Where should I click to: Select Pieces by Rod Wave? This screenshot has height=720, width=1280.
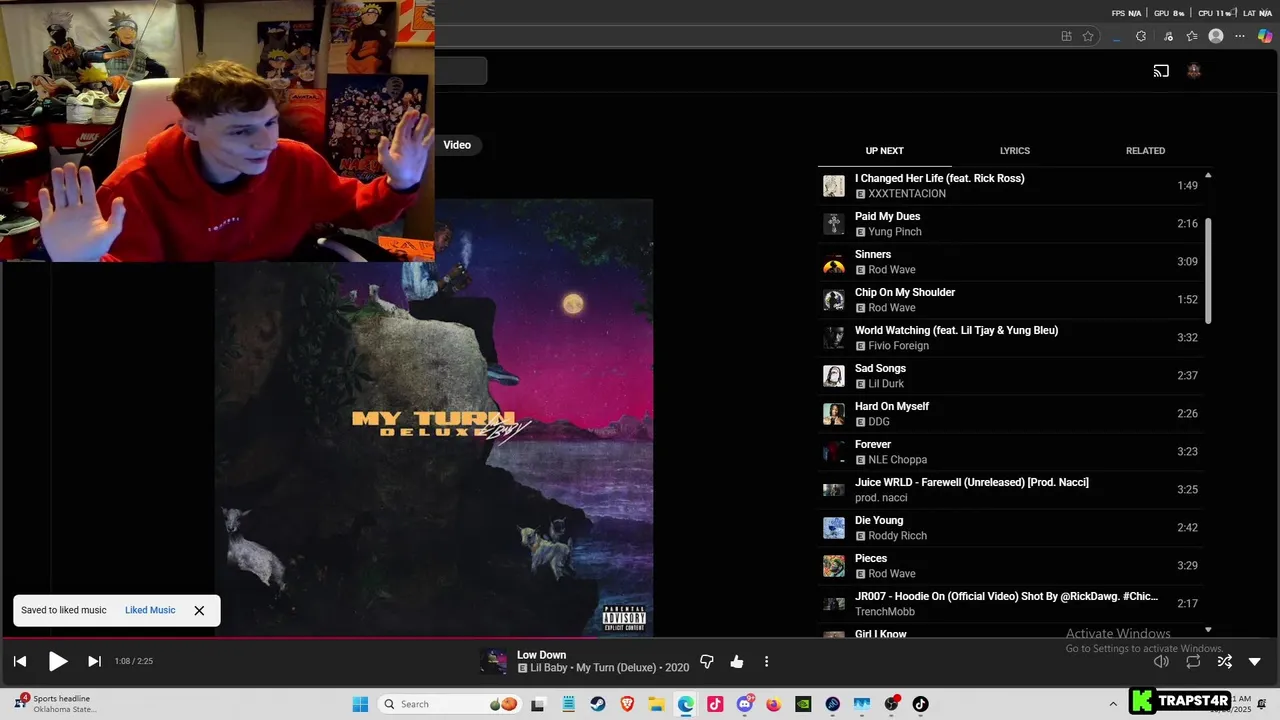[1010, 566]
